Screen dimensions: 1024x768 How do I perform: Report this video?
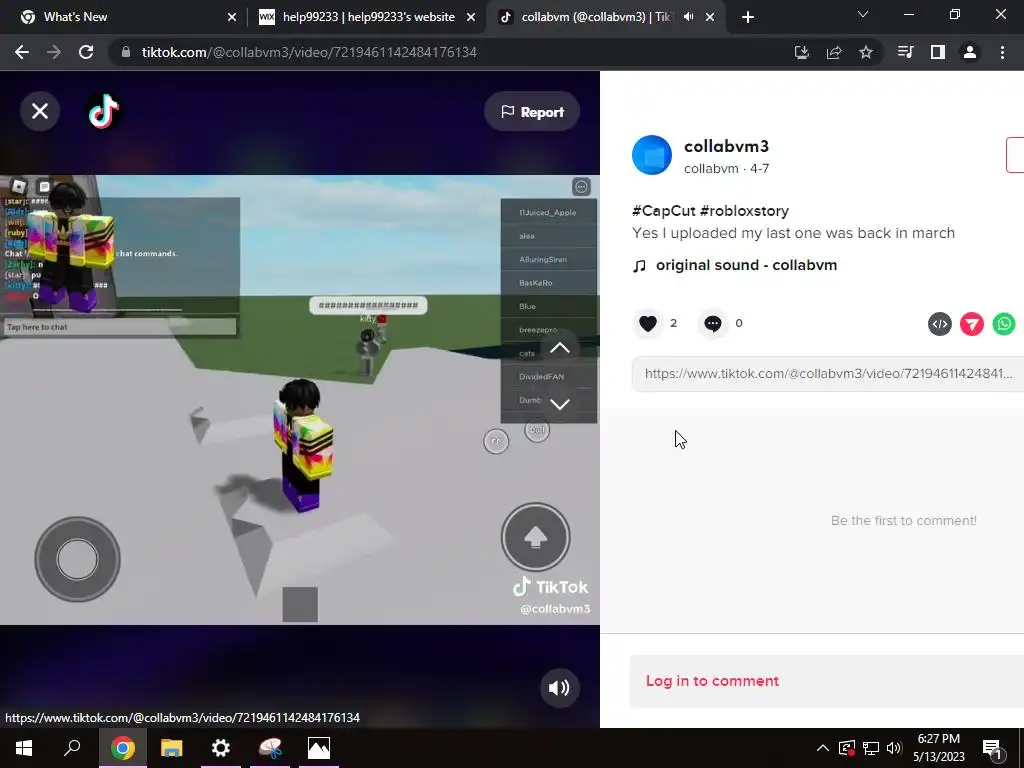tap(532, 112)
